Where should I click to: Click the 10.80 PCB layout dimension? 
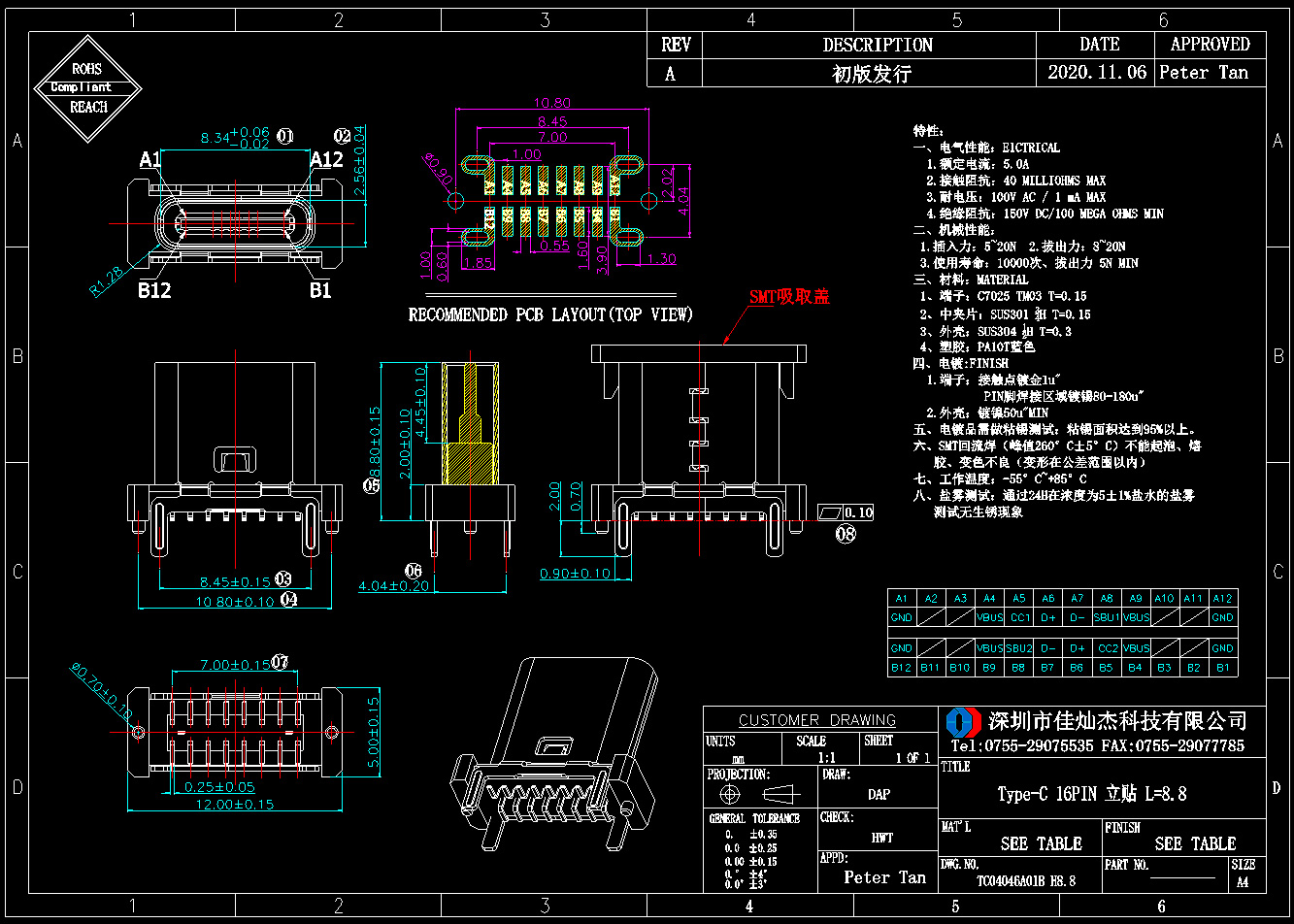tap(552, 103)
